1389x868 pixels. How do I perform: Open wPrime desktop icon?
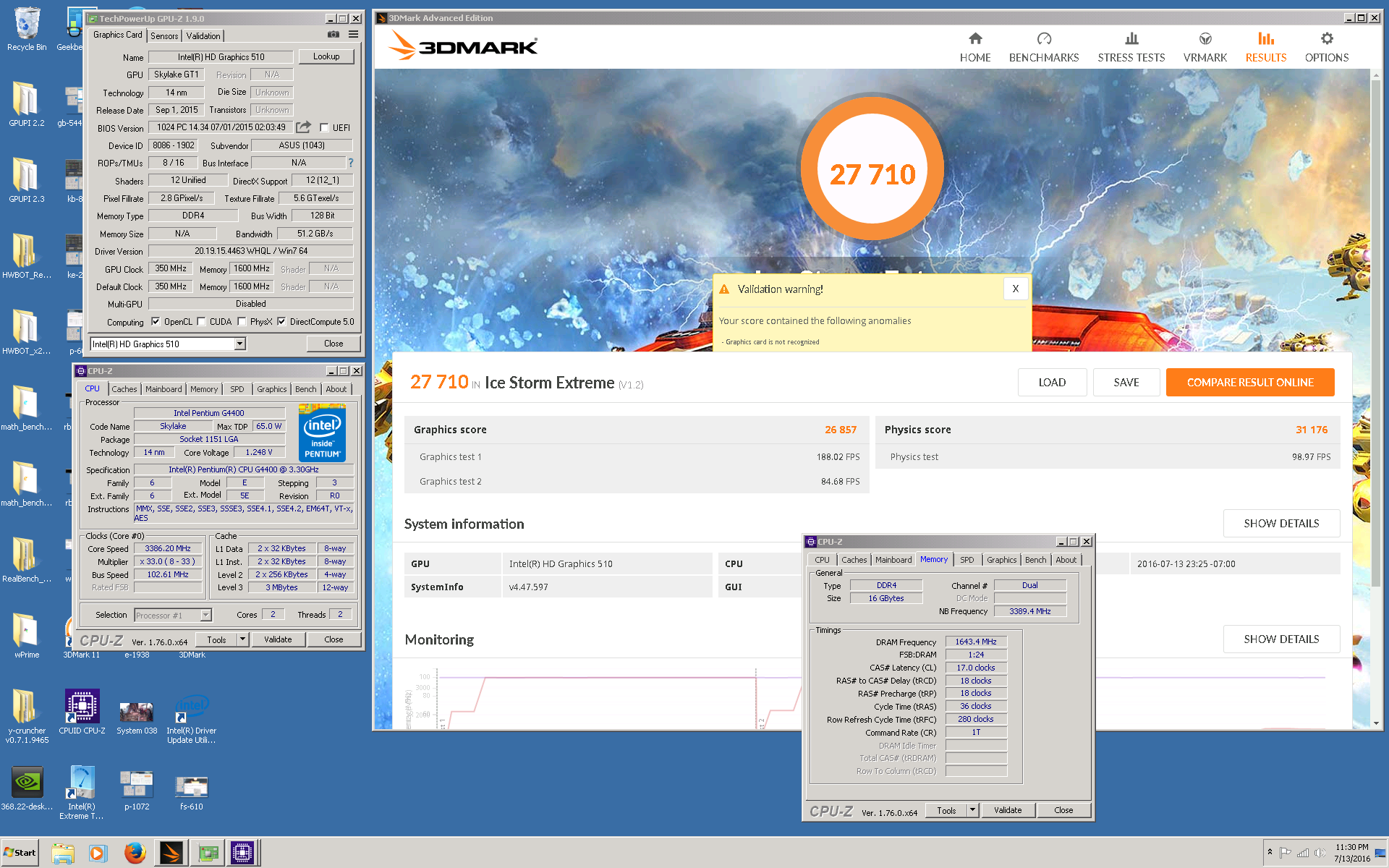27,635
